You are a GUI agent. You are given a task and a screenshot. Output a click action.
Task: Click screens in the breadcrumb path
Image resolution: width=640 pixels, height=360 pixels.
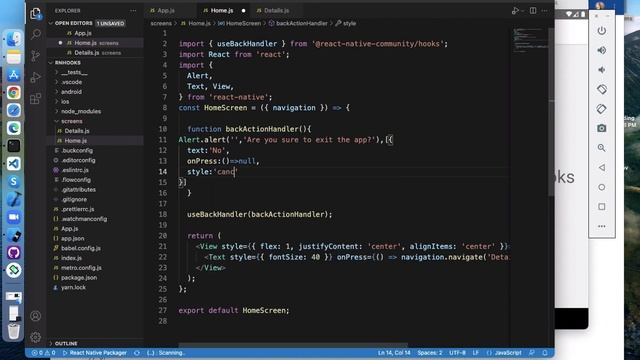pos(161,23)
